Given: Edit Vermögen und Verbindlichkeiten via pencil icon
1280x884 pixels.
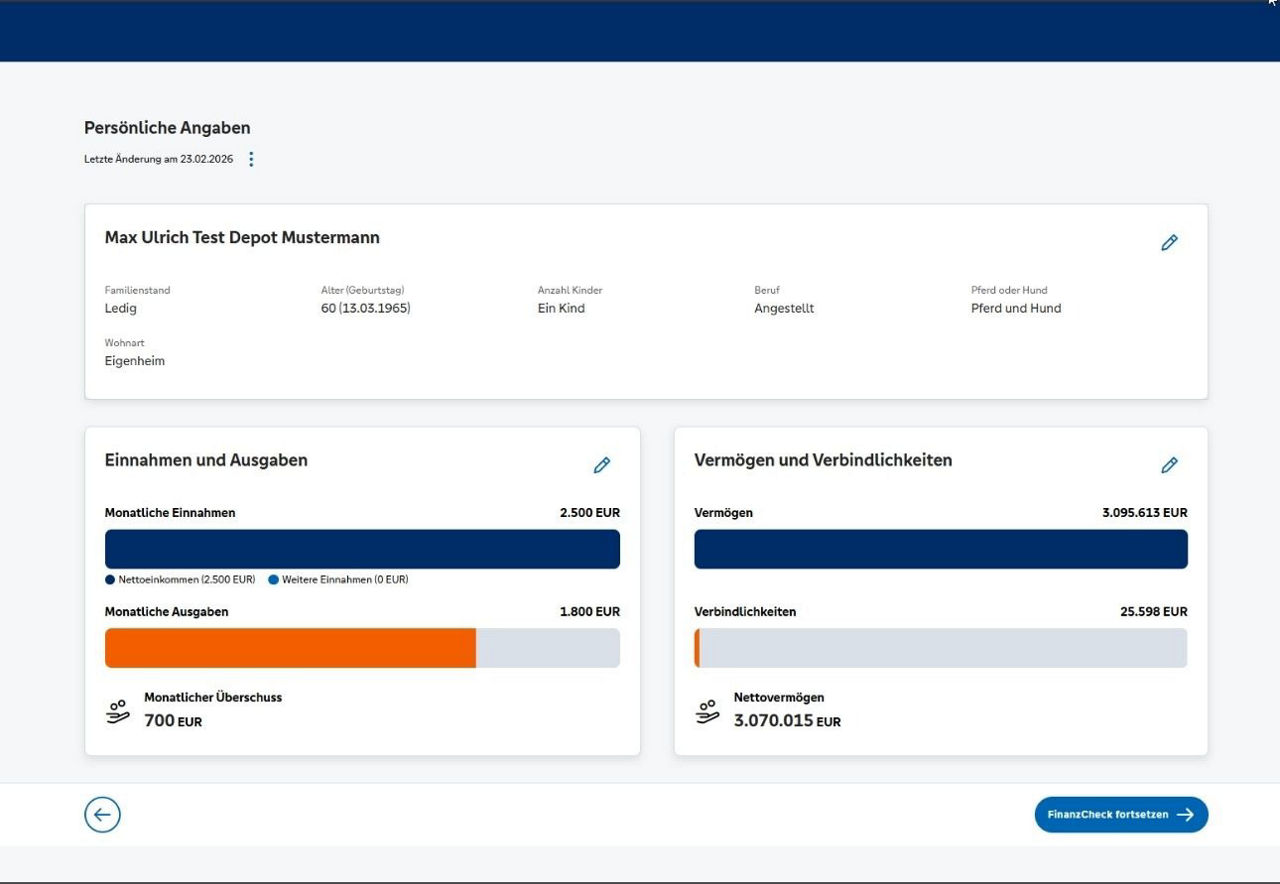Looking at the screenshot, I should [x=1169, y=464].
